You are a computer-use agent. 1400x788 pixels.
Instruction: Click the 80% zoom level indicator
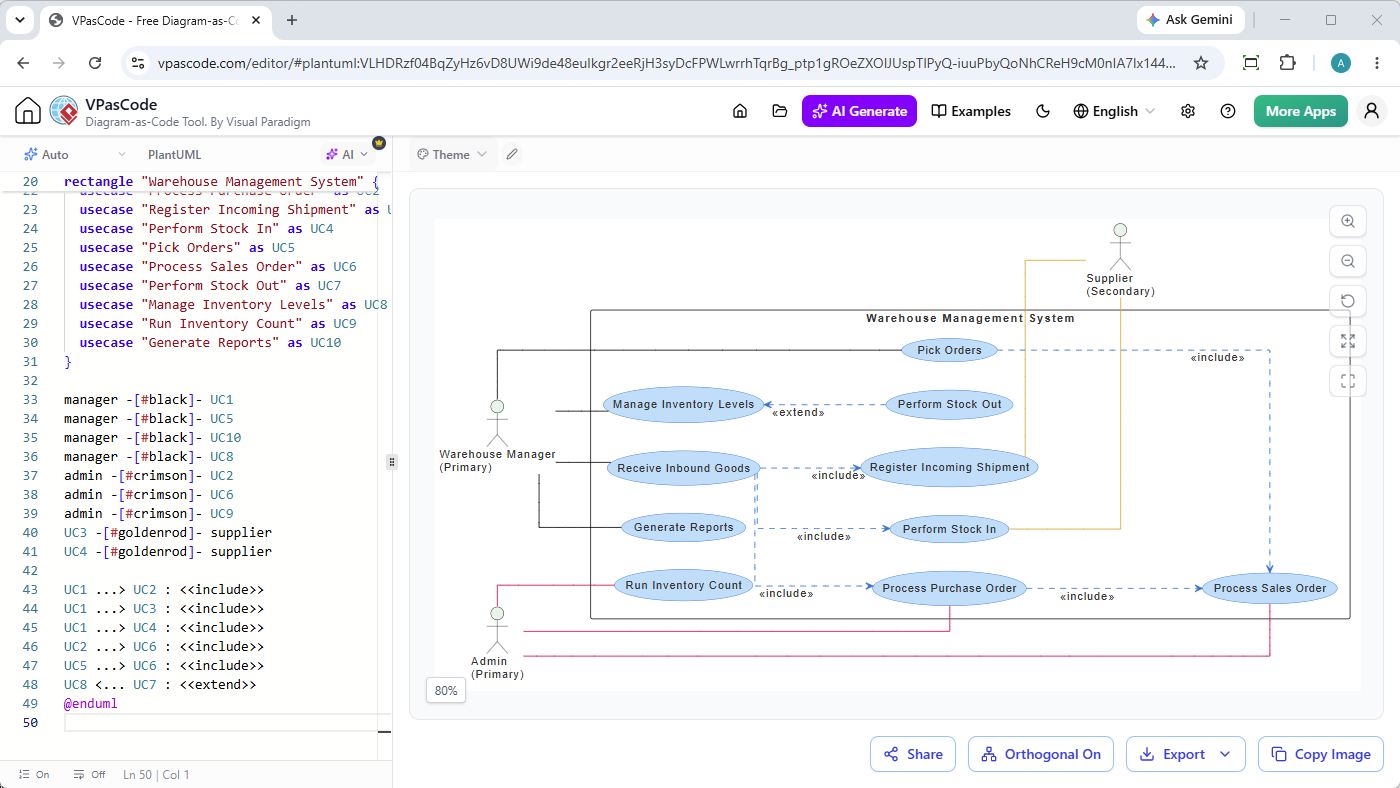[446, 690]
